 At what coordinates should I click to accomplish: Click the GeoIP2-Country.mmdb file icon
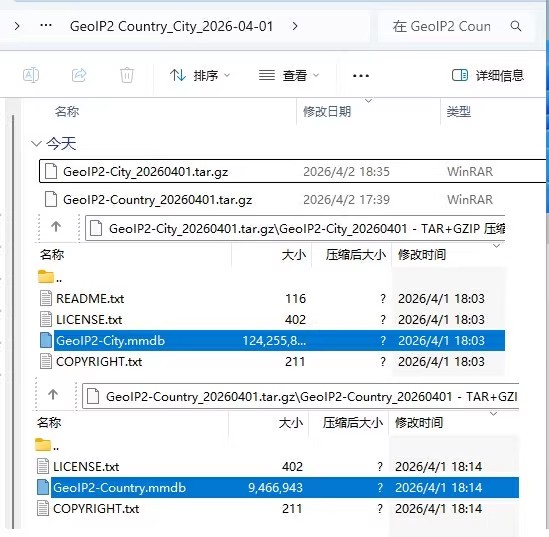tap(43, 488)
